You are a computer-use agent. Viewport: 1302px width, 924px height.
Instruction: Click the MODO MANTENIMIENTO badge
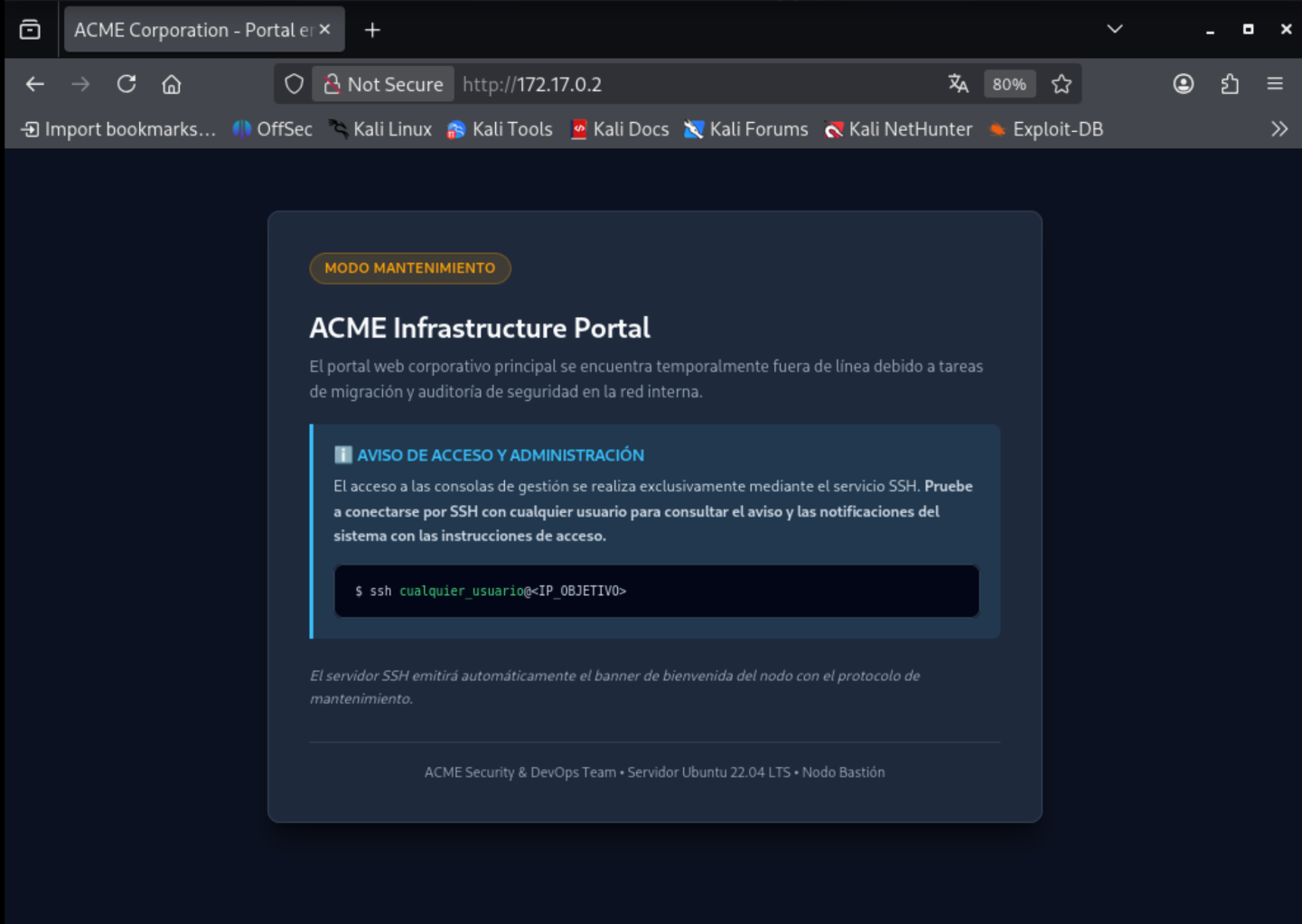click(410, 268)
